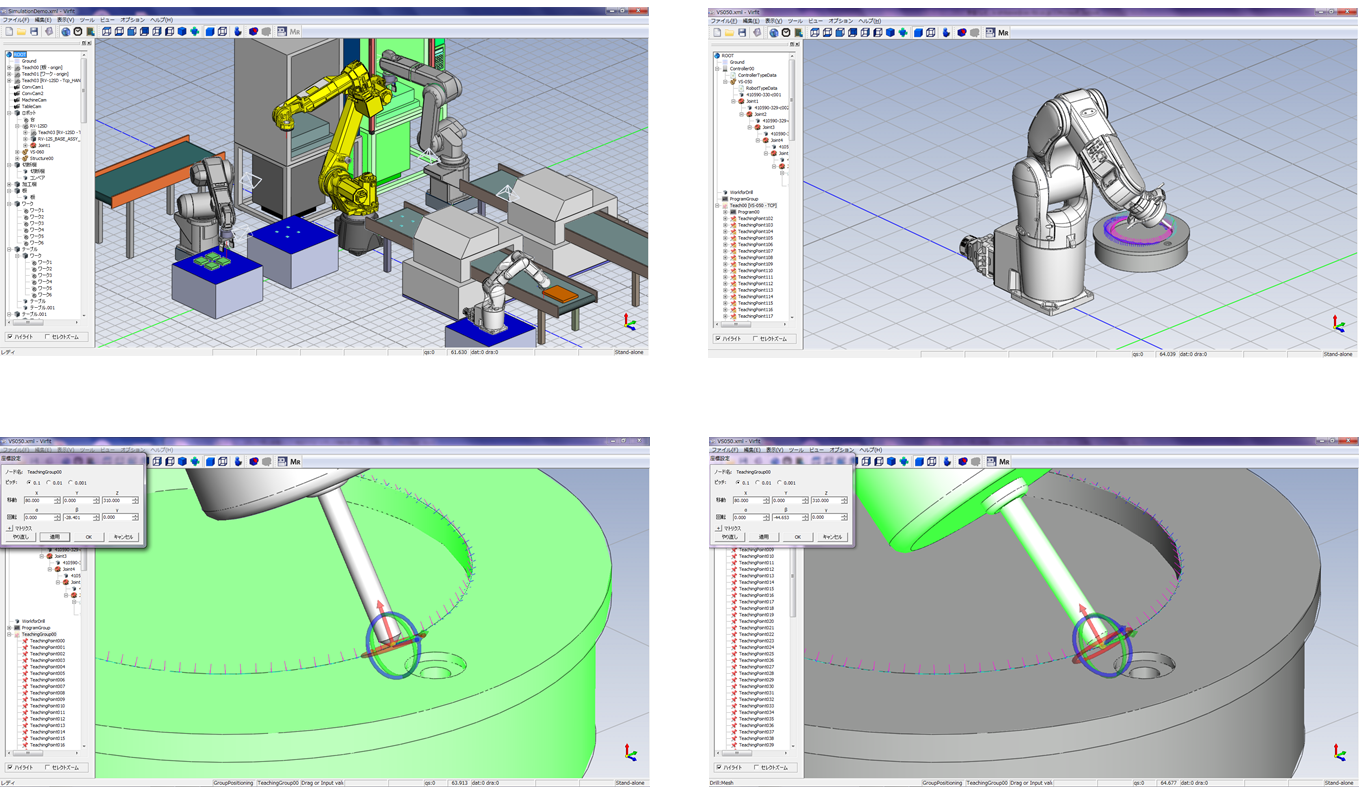
Task: Collapse Joint1 node in VS050 tree
Action: click(x=733, y=101)
